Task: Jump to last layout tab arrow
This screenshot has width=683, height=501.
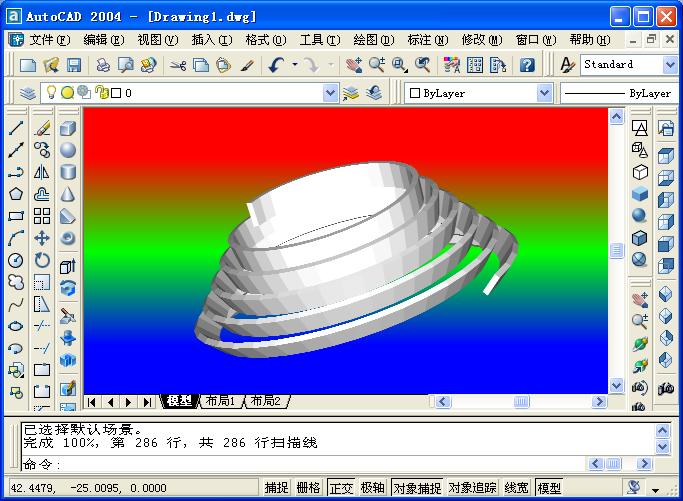Action: click(147, 402)
